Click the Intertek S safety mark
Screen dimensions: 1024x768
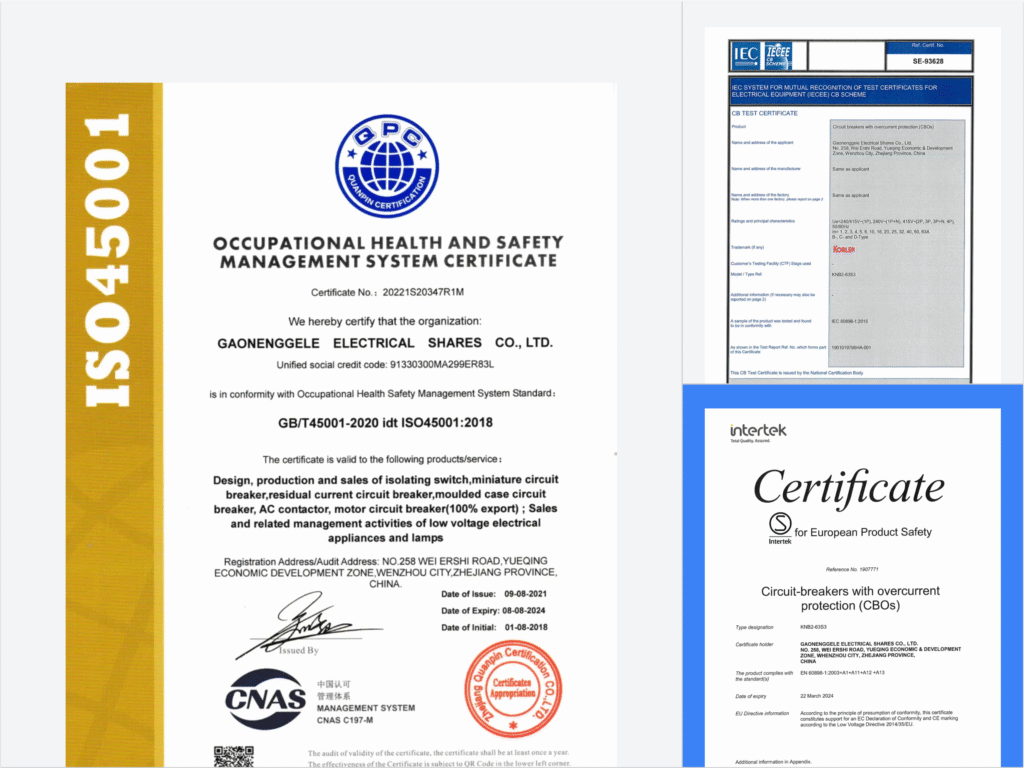[779, 525]
